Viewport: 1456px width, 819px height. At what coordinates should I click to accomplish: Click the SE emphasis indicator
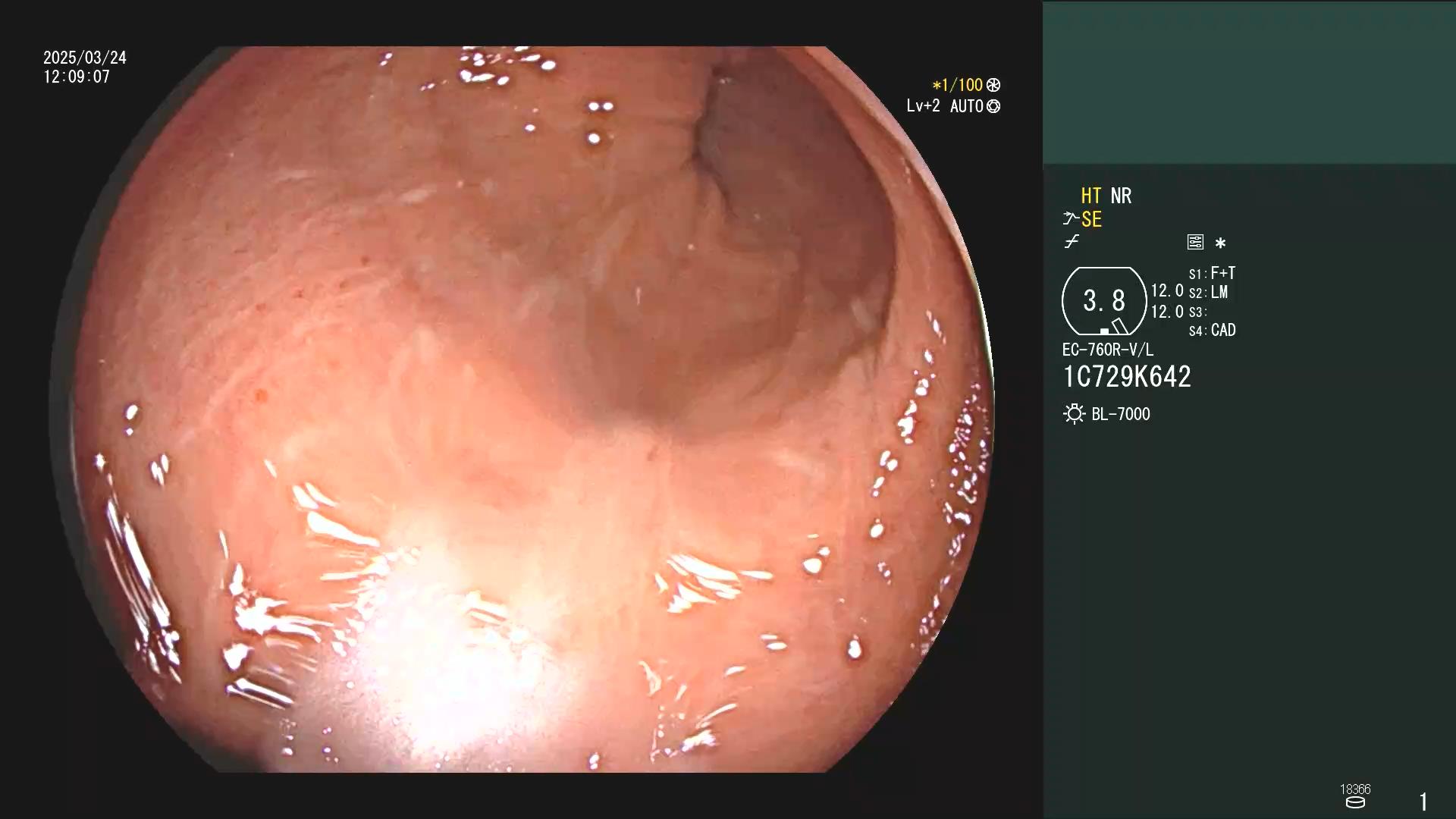click(1091, 219)
